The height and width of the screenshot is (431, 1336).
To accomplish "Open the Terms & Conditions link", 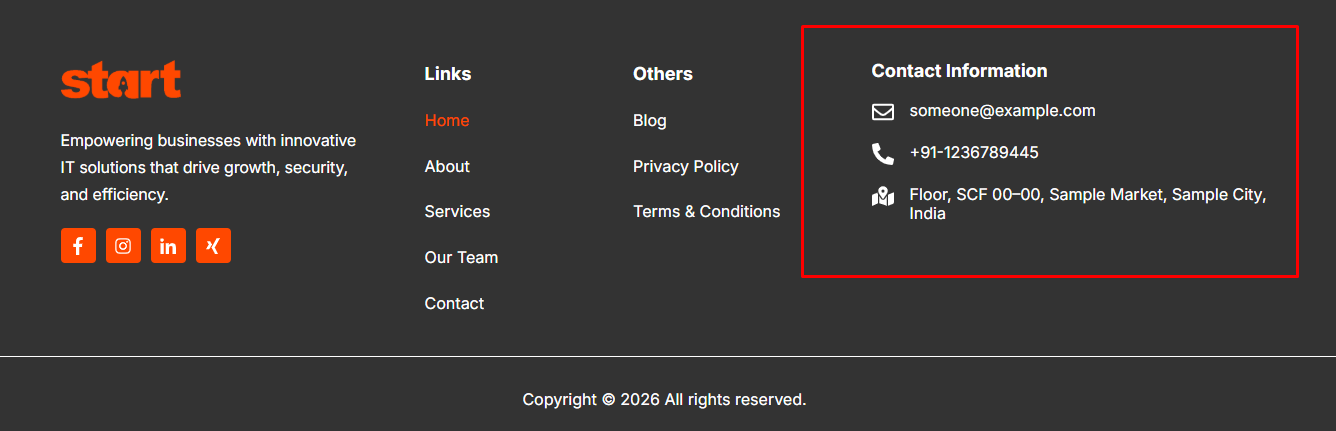I will pyautogui.click(x=706, y=212).
